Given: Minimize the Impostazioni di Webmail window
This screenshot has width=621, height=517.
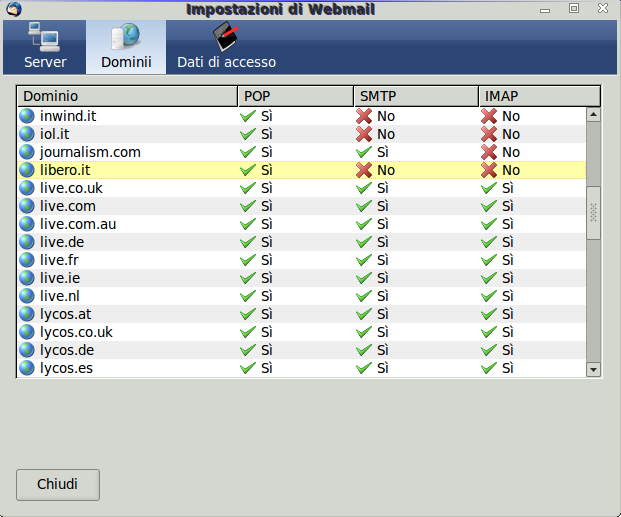Looking at the screenshot, I should (x=545, y=9).
